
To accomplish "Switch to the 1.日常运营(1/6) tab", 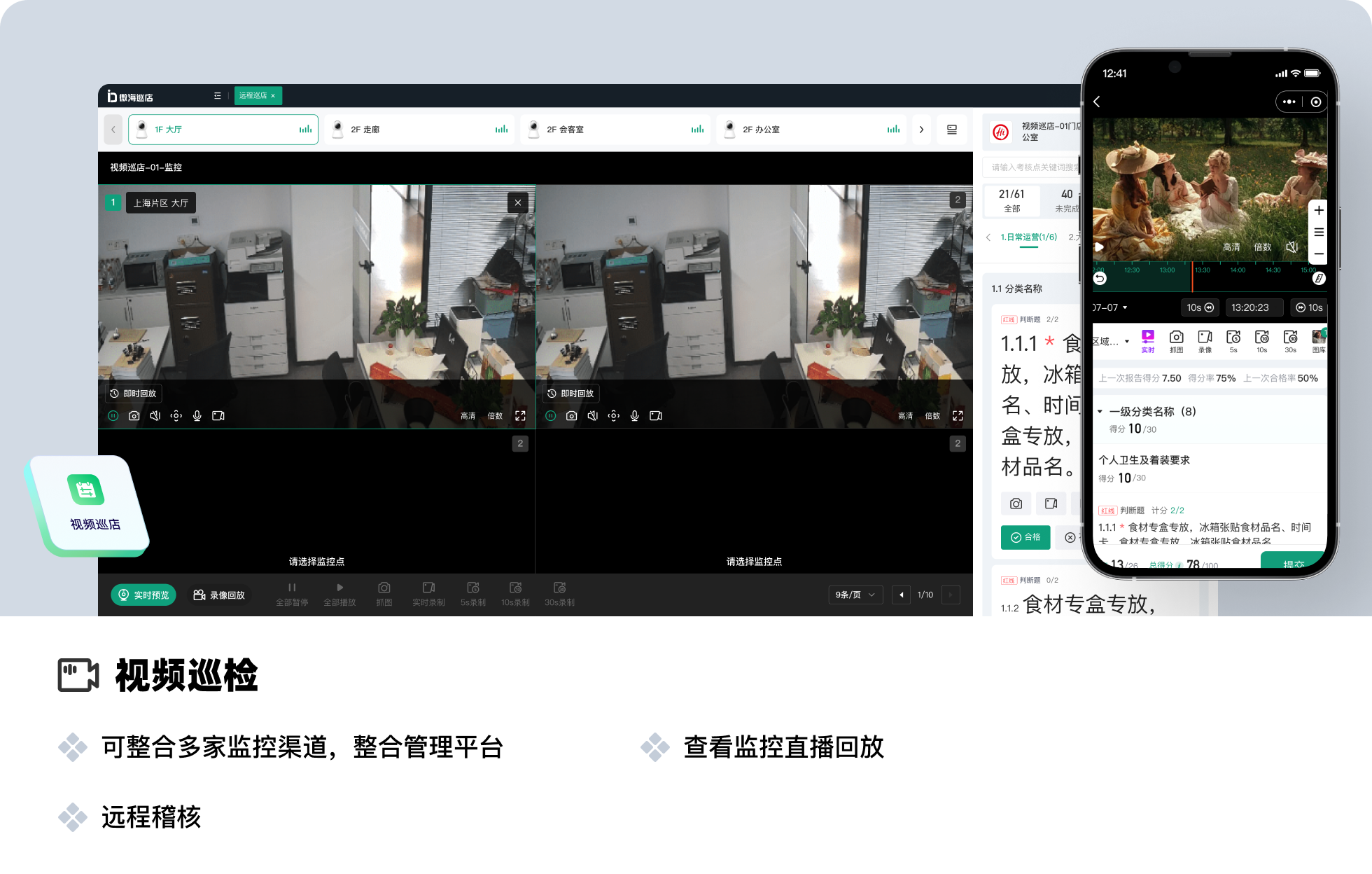I will (1028, 237).
